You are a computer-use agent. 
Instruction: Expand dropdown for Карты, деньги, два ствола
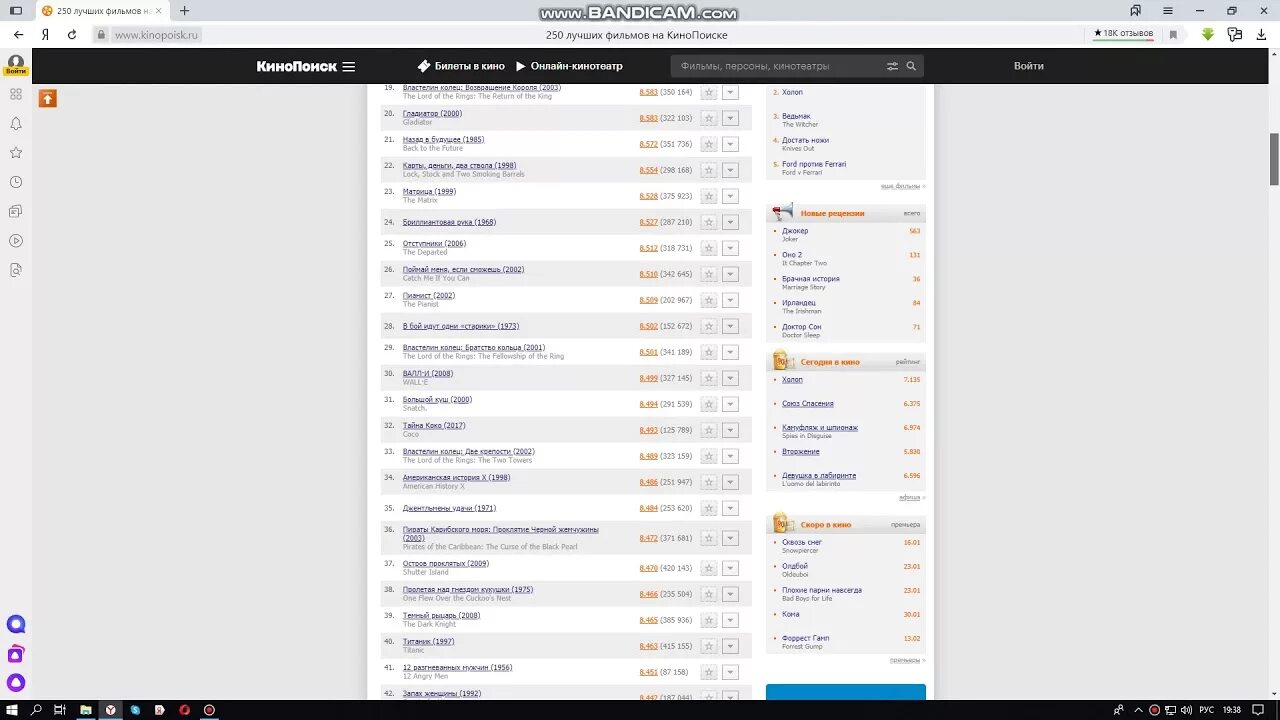click(730, 170)
